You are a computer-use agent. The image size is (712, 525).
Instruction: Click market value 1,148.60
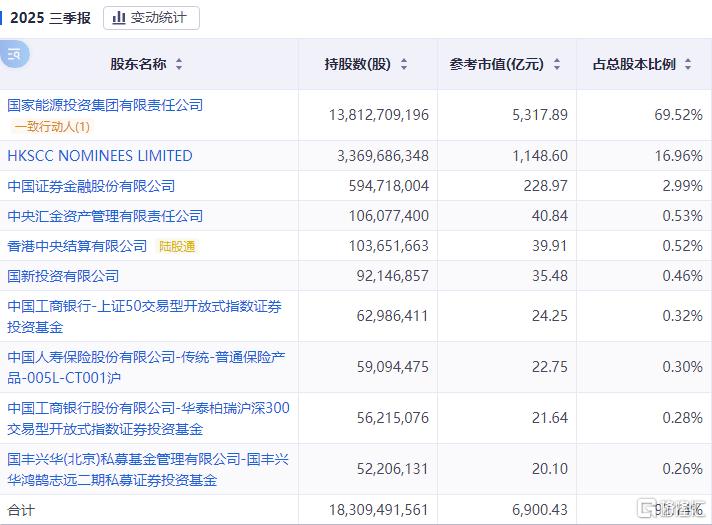540,156
